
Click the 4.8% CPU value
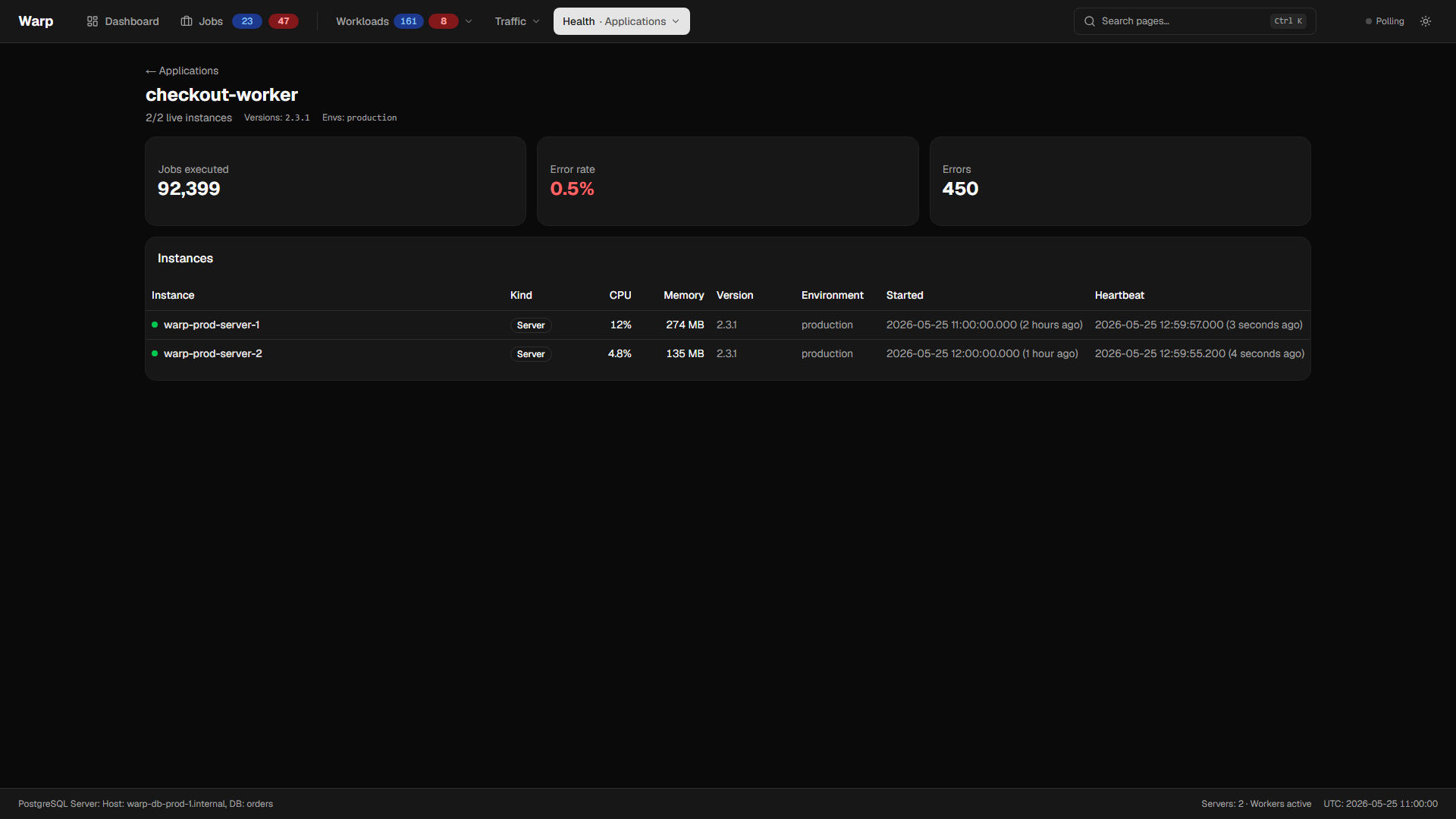[x=620, y=353]
